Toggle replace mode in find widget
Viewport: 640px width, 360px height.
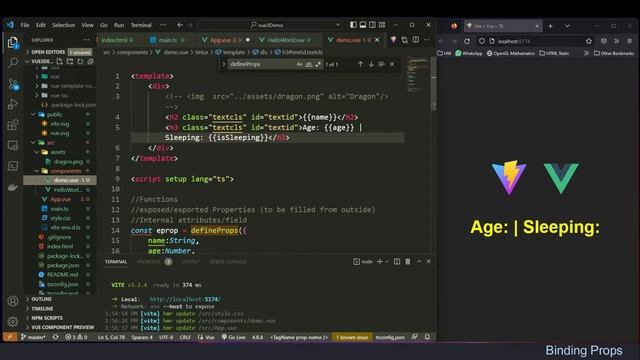tap(224, 64)
